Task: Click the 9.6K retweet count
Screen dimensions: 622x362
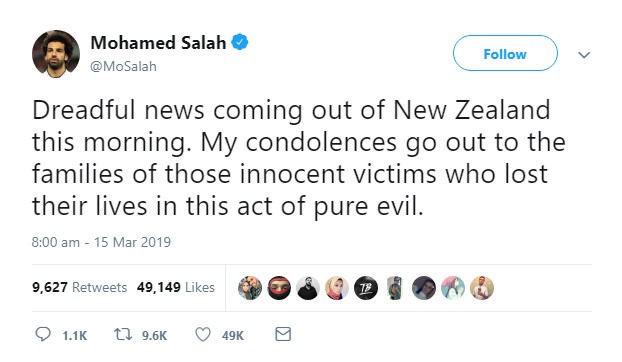Action: point(154,336)
